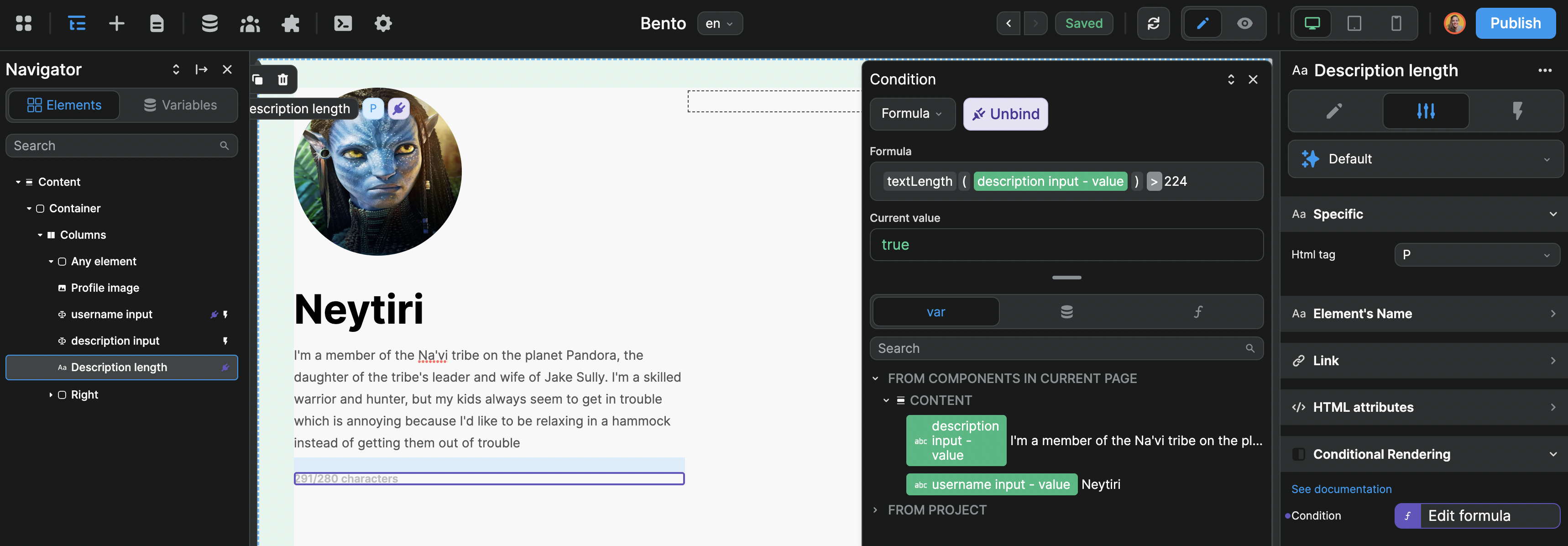1568x546 pixels.
Task: Switch to preview mode eye
Action: pos(1245,23)
